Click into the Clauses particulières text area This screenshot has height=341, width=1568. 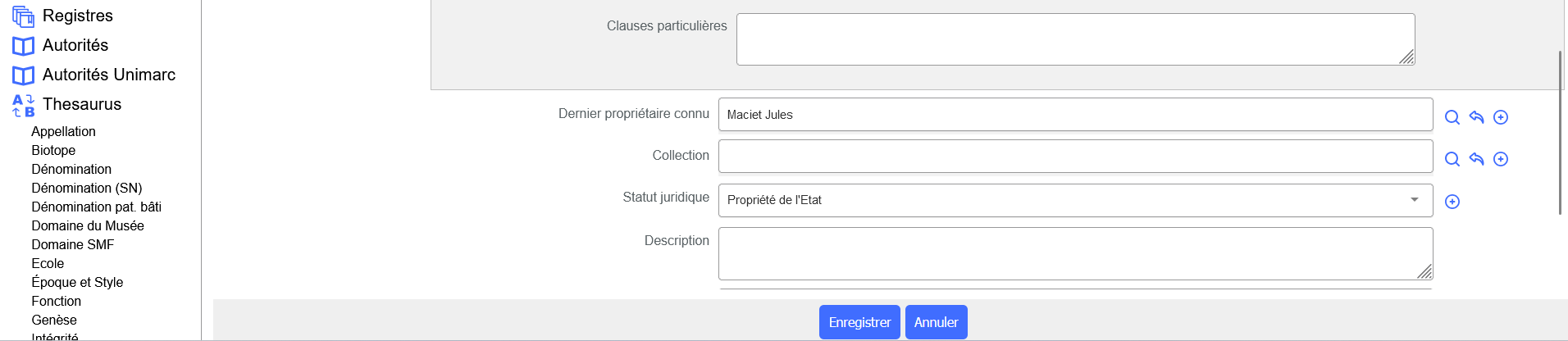(x=1074, y=39)
